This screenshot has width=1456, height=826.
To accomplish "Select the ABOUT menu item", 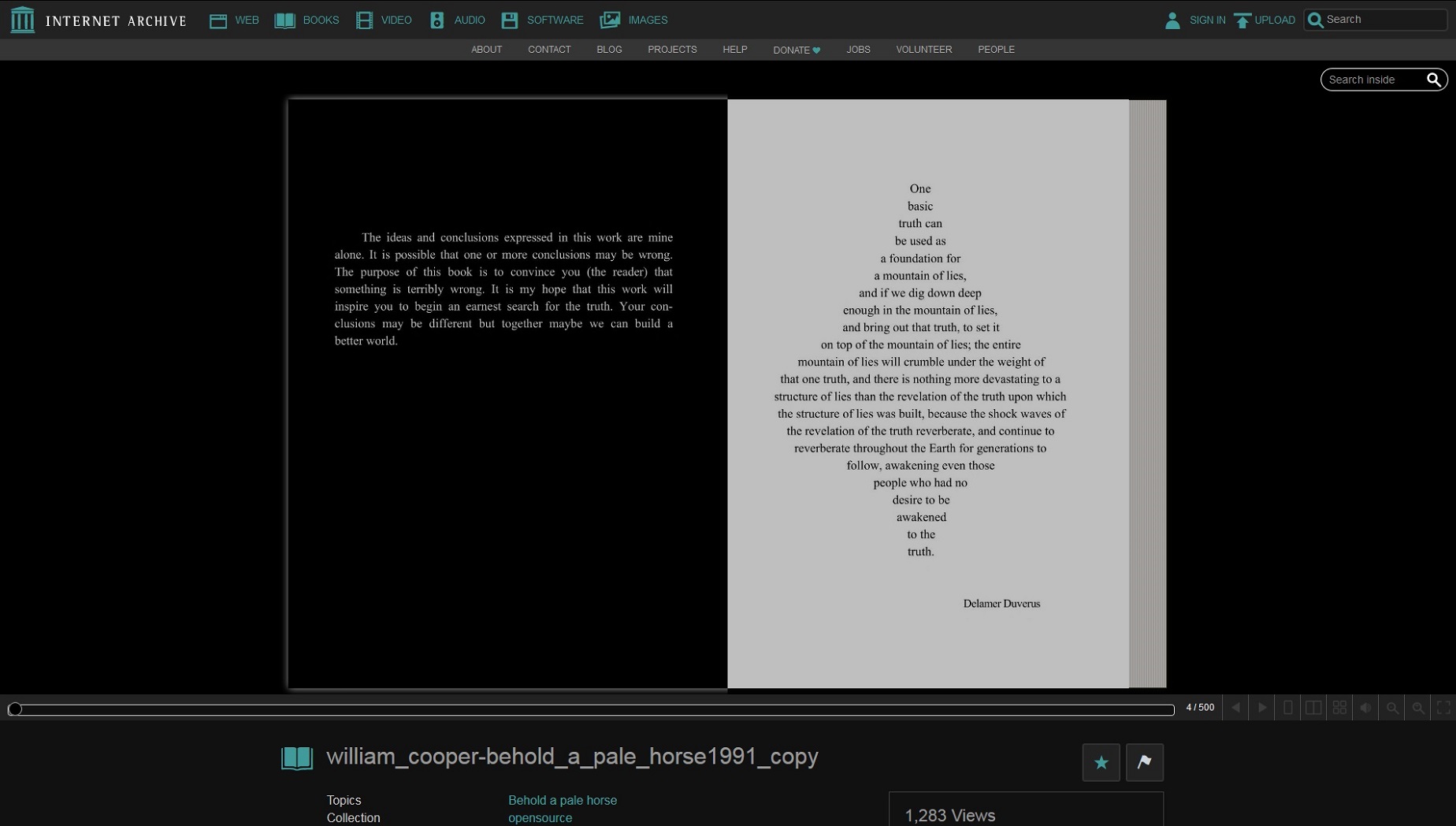I will [486, 50].
